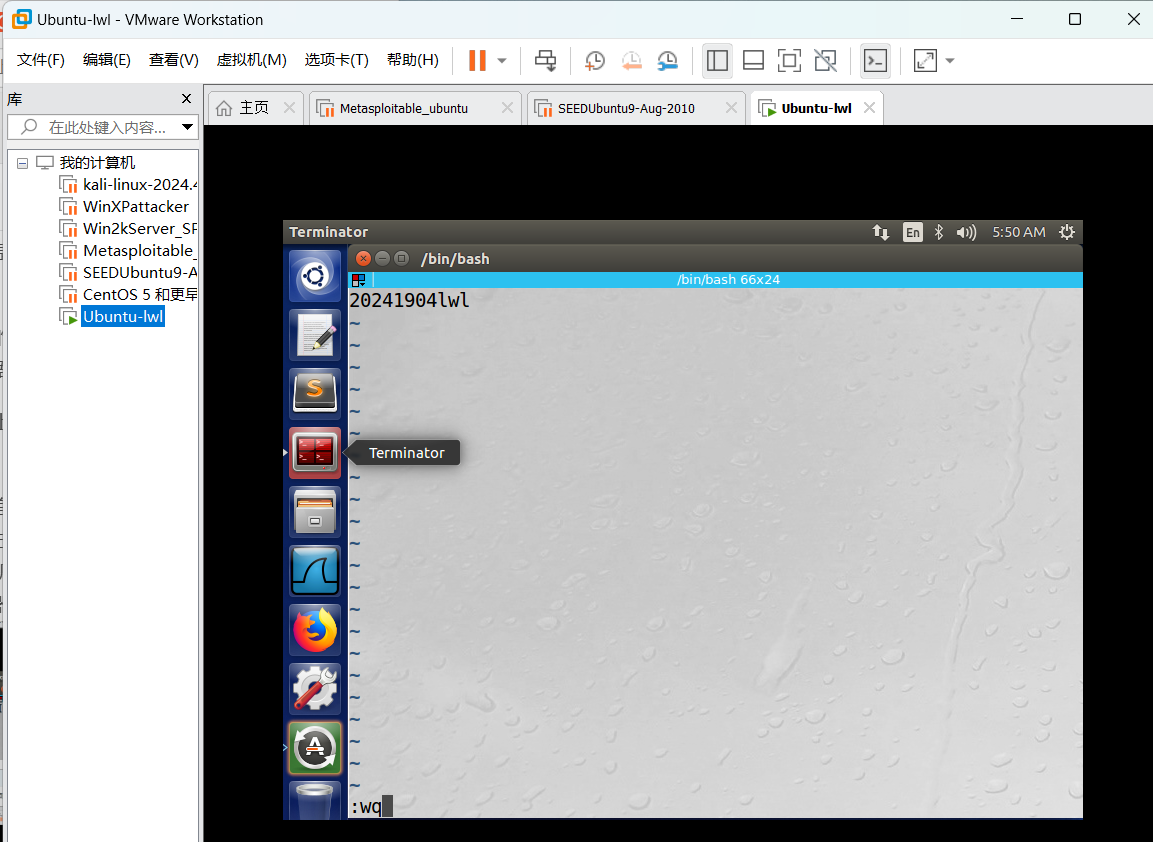Open the sound volume indicator
The width and height of the screenshot is (1153, 842).
click(966, 232)
